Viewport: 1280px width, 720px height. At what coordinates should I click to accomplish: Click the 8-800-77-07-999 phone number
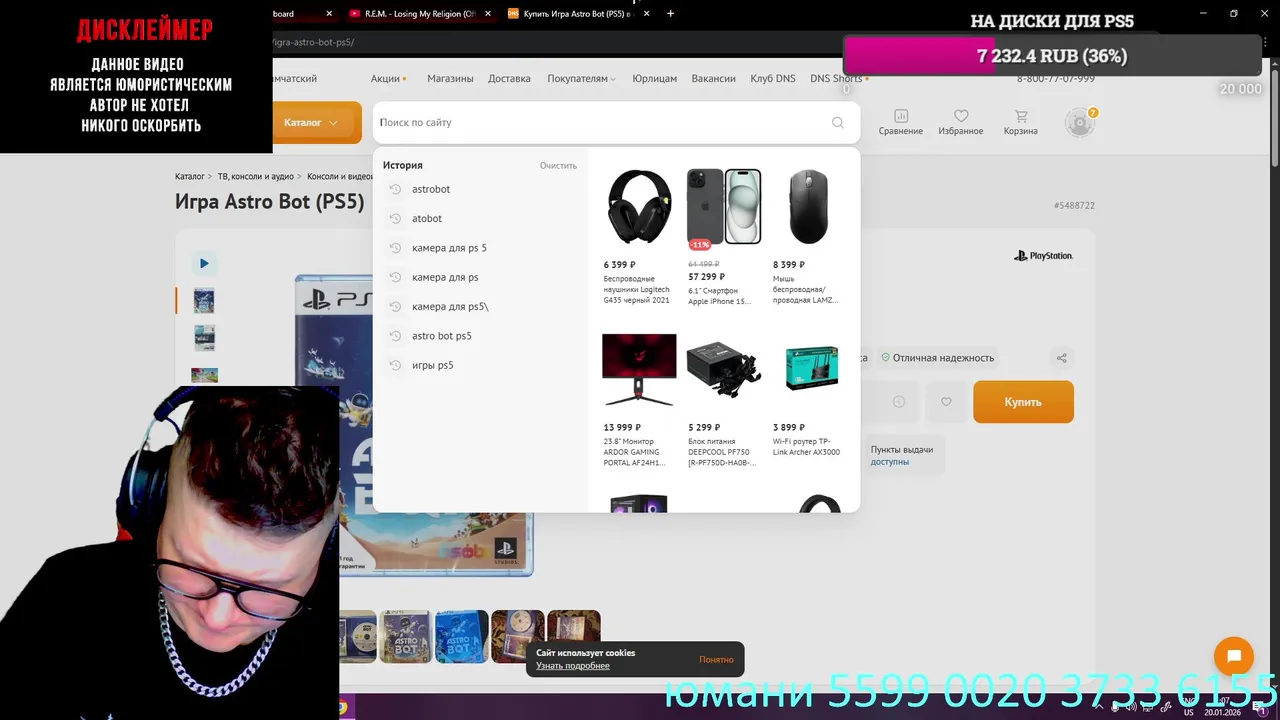[1056, 79]
